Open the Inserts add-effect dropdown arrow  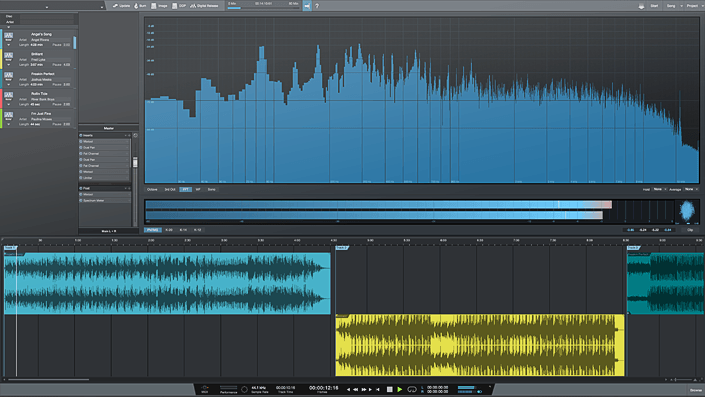125,135
